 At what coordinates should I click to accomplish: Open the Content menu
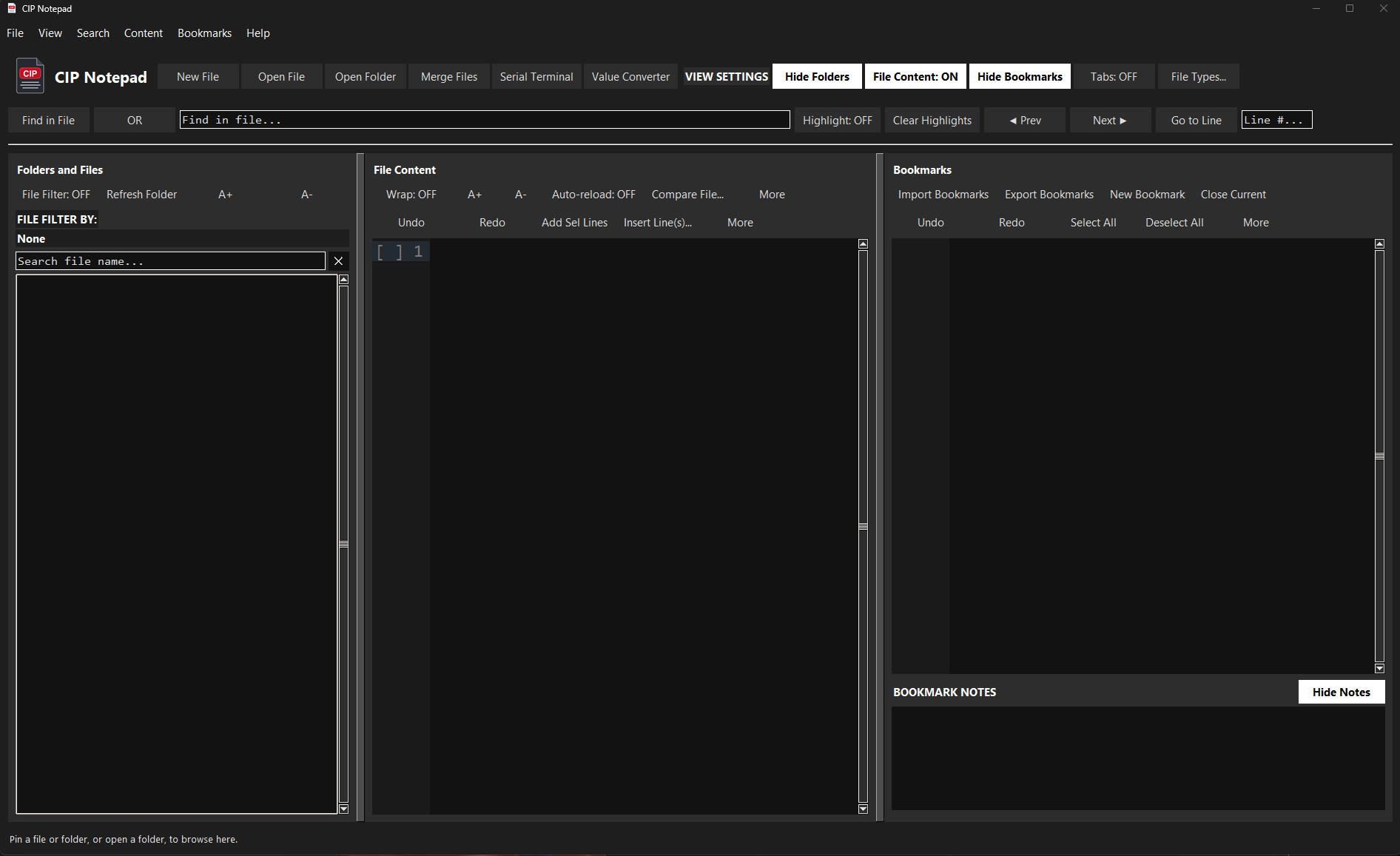pos(144,33)
